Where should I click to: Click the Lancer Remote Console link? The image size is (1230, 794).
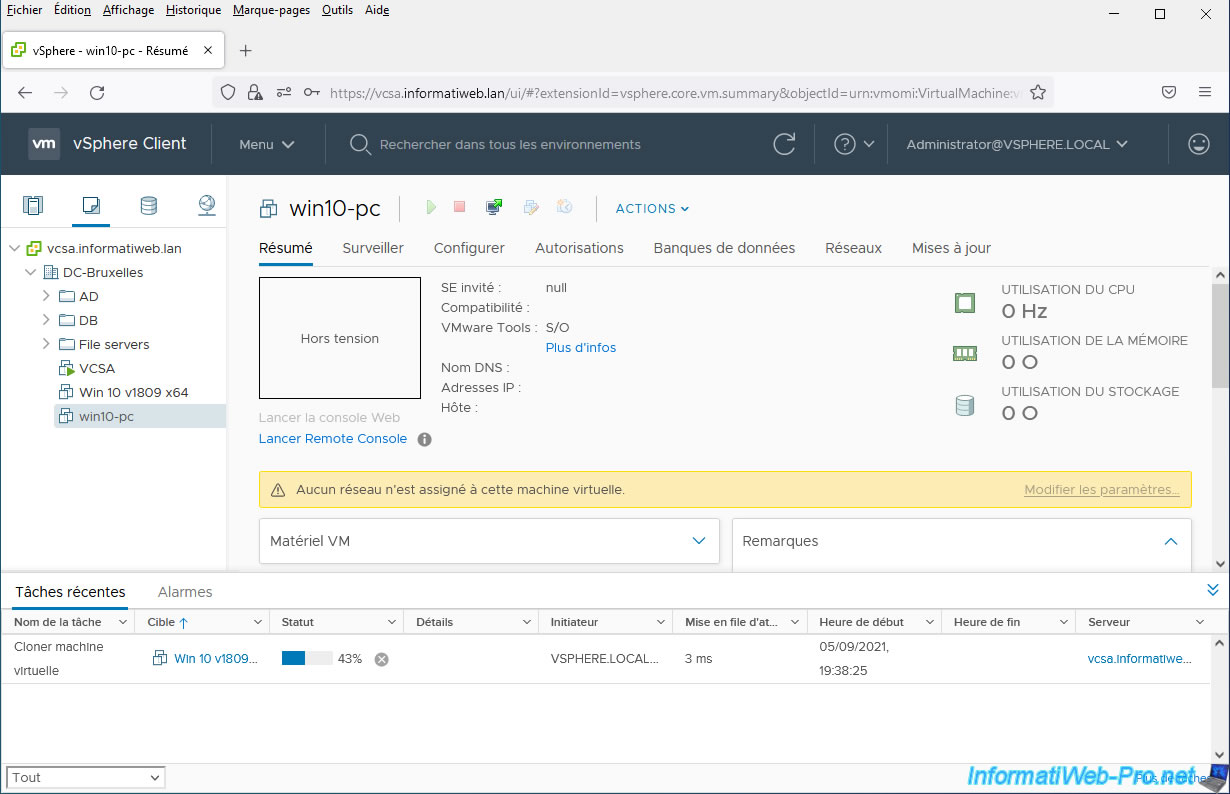333,439
